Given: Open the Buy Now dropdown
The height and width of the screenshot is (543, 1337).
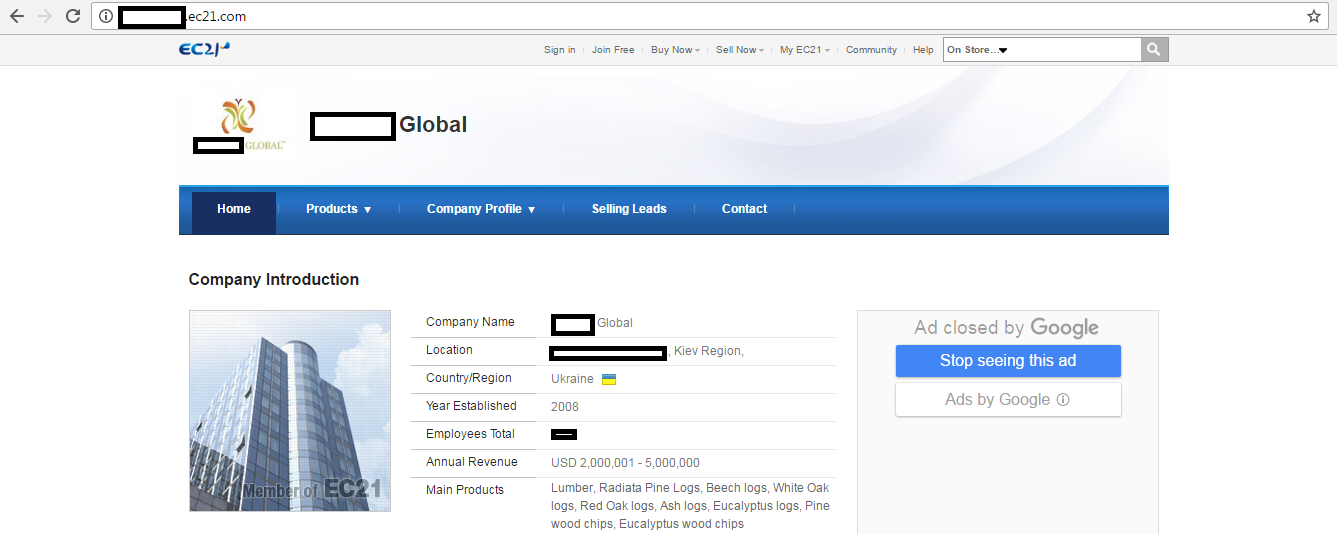Looking at the screenshot, I should 675,50.
